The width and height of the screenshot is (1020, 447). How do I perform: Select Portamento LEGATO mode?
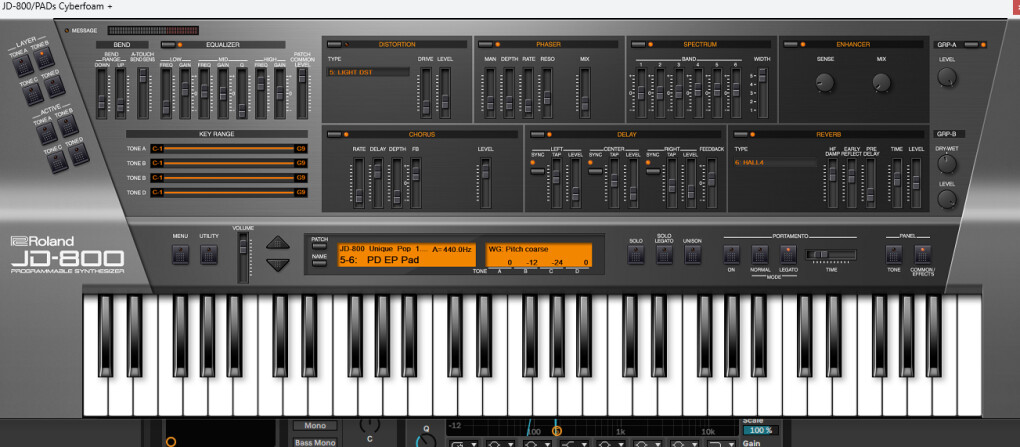pos(788,254)
